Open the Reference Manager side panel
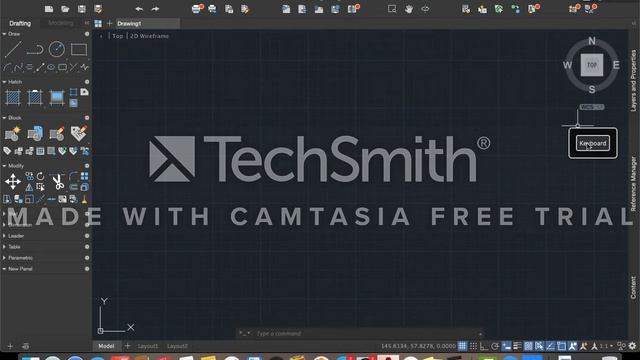The height and width of the screenshot is (360, 640). click(633, 184)
